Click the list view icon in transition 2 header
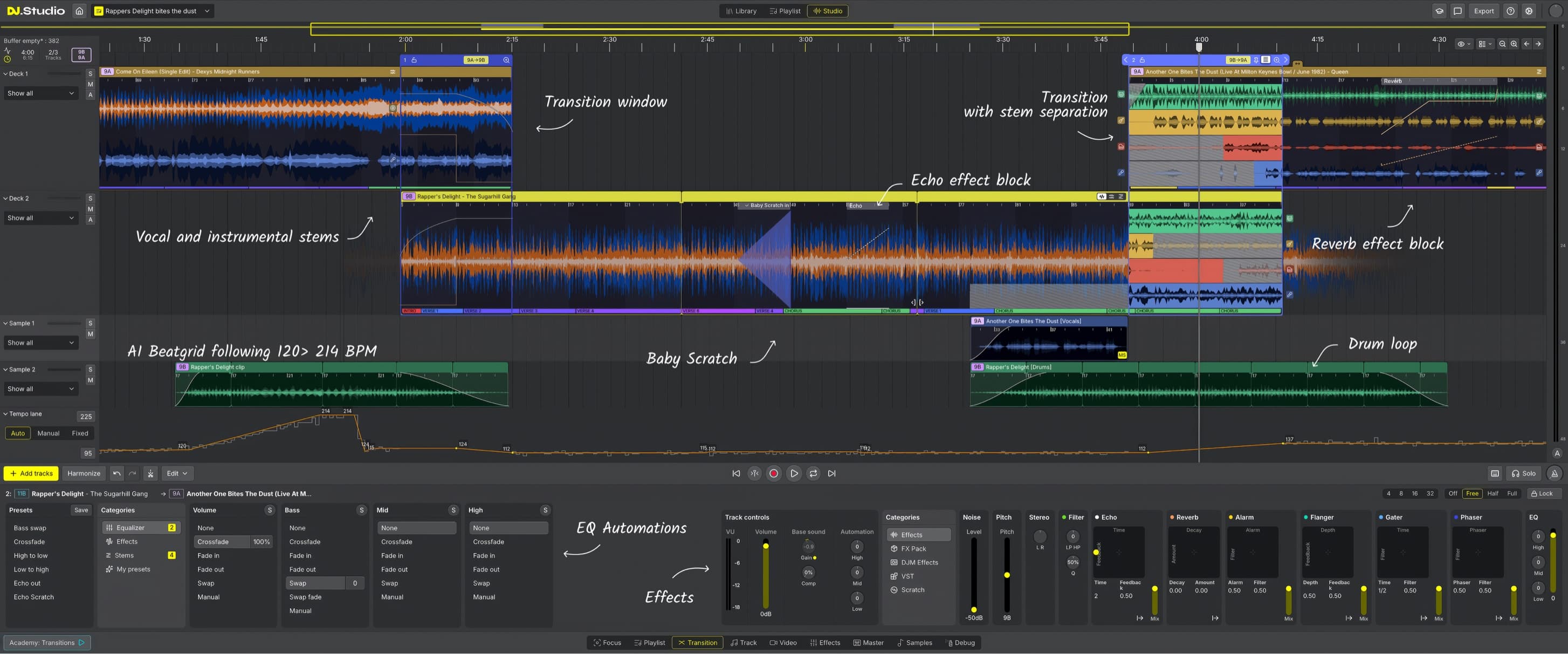 (x=1266, y=60)
